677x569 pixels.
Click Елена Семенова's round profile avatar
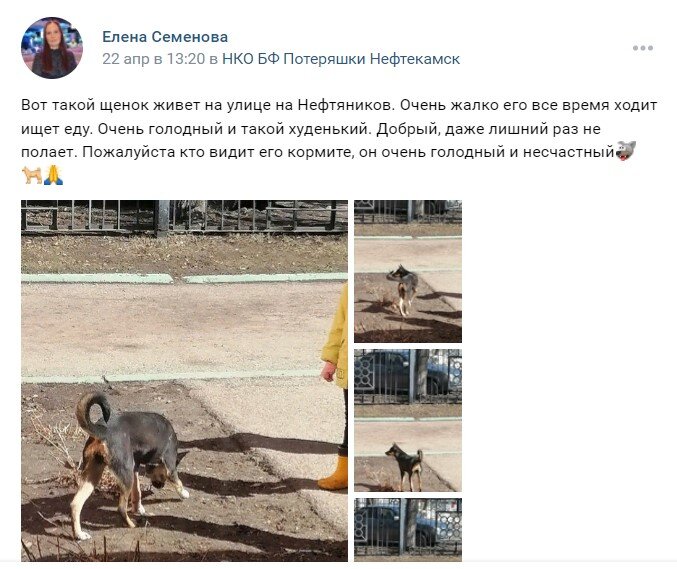[52, 48]
